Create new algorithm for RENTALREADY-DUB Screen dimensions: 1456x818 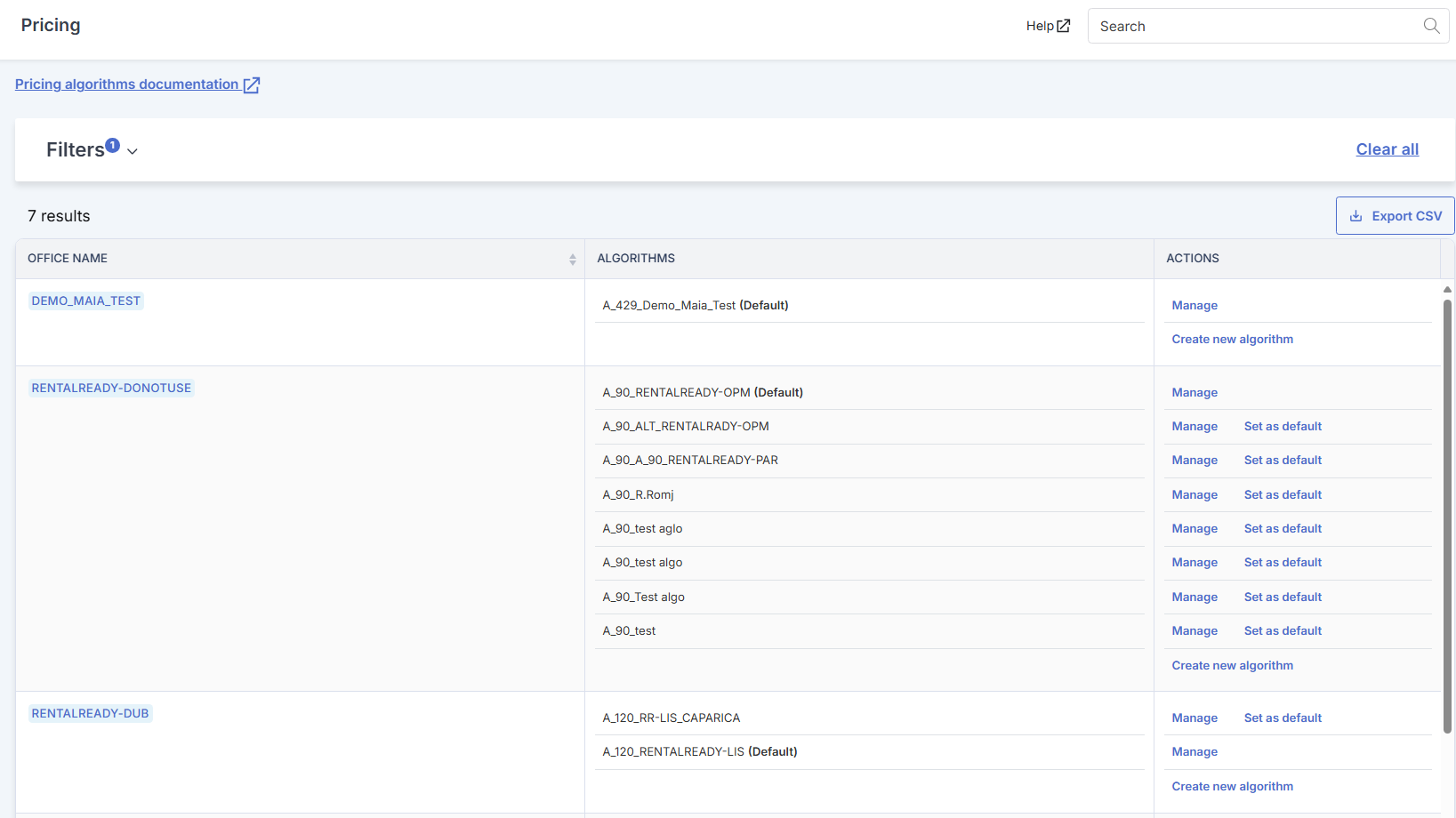pyautogui.click(x=1232, y=786)
